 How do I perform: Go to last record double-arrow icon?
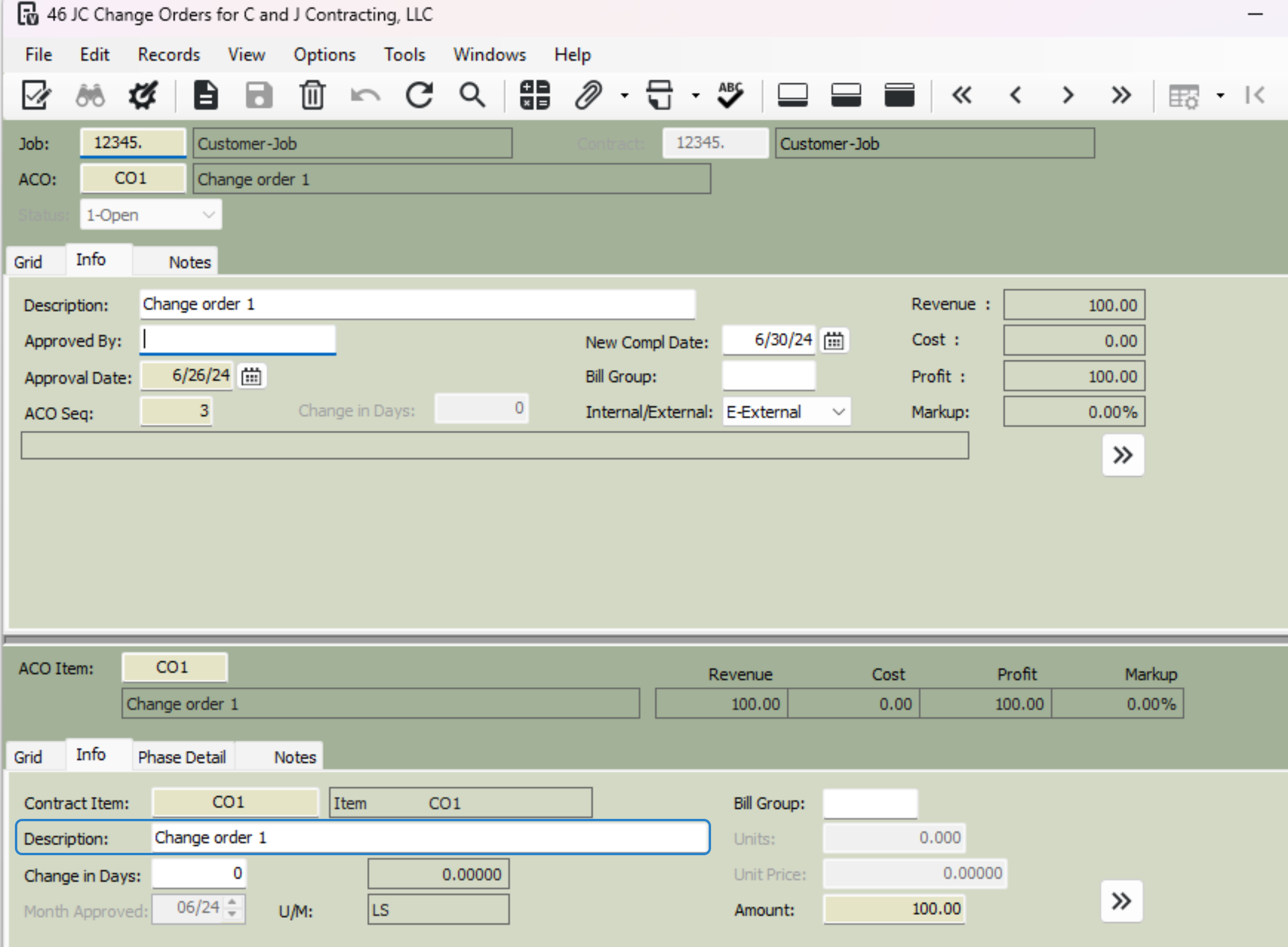pos(1121,95)
